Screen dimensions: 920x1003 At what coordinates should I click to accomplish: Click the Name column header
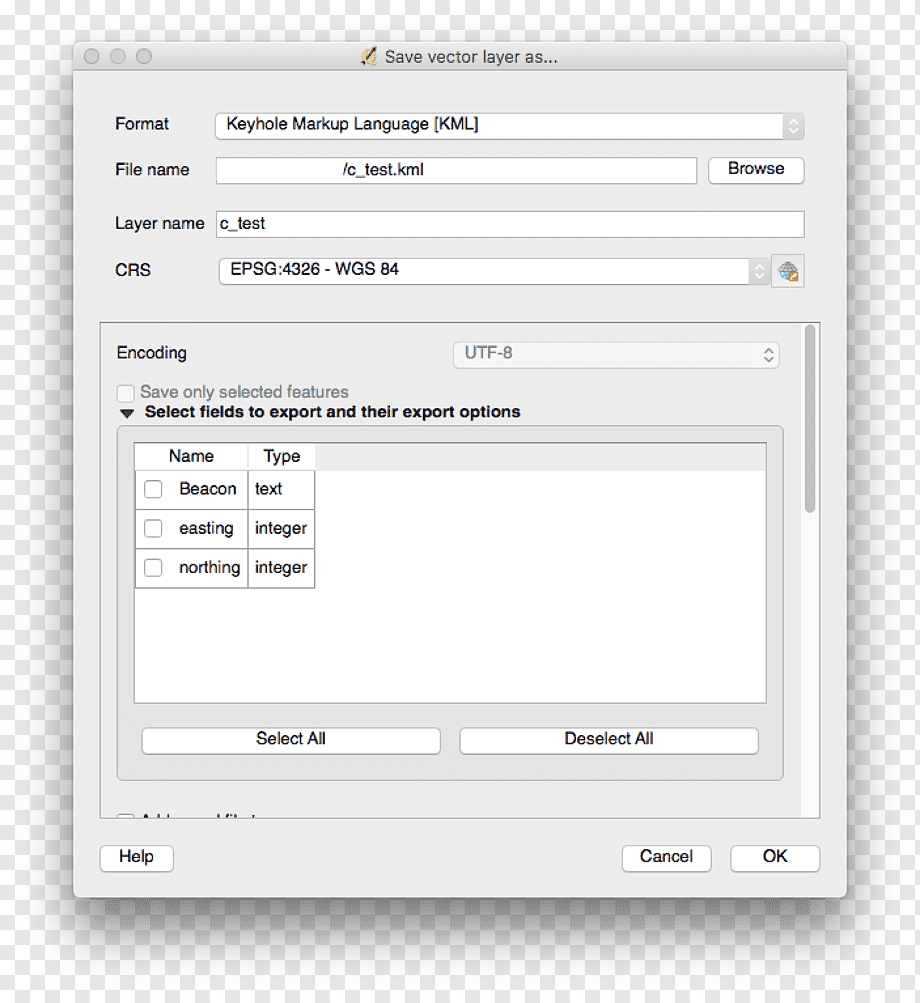point(191,457)
